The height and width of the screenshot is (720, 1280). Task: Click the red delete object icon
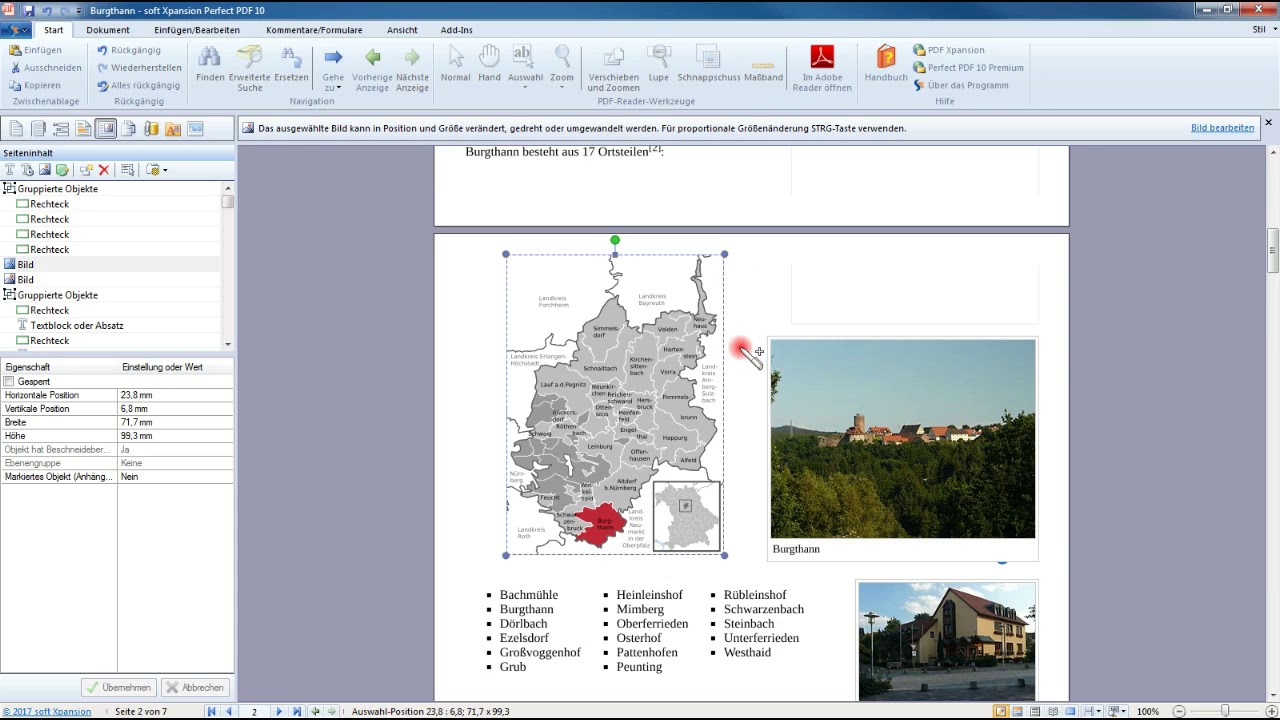[x=103, y=170]
